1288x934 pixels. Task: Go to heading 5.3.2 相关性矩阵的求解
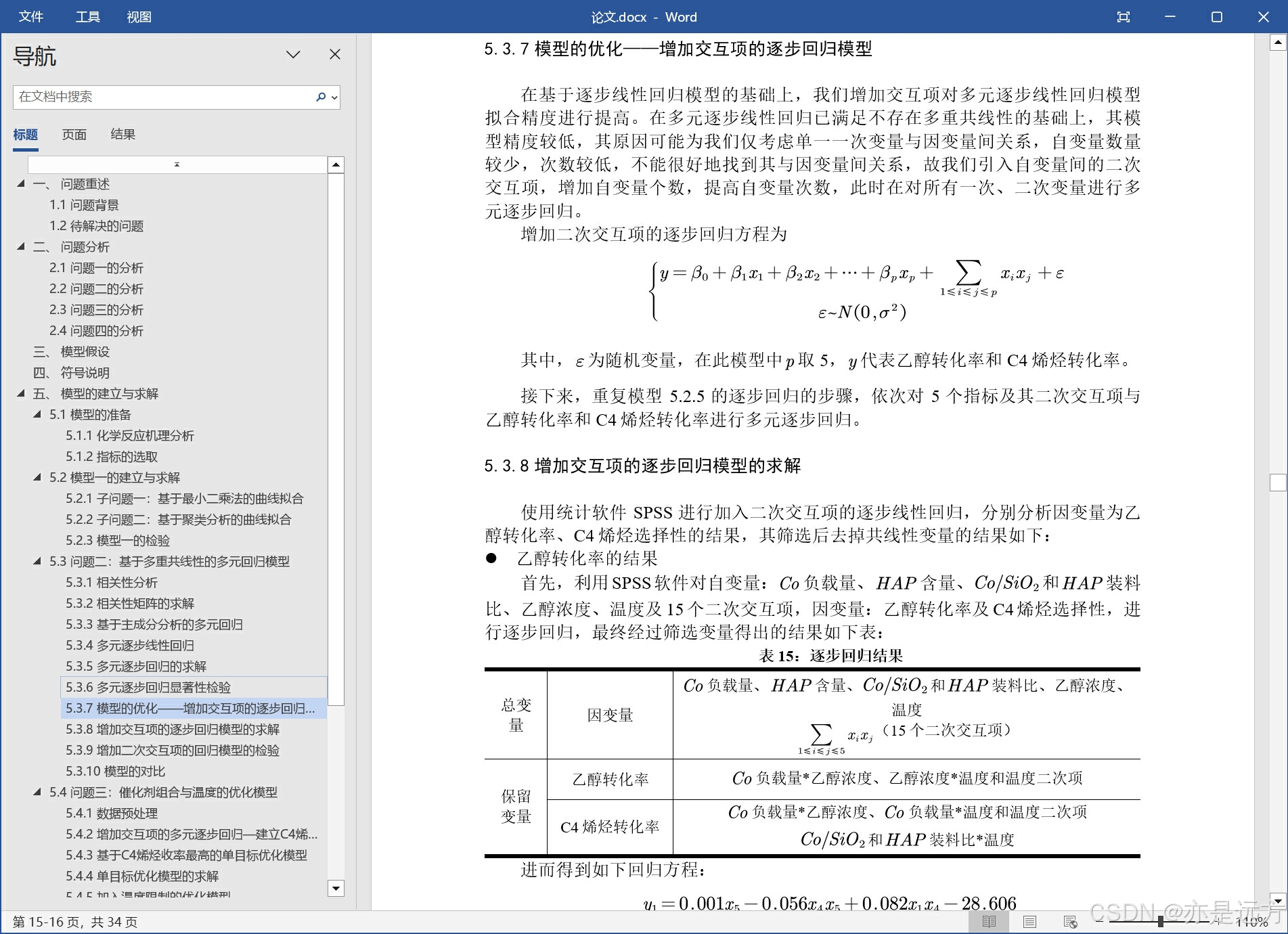[x=130, y=604]
